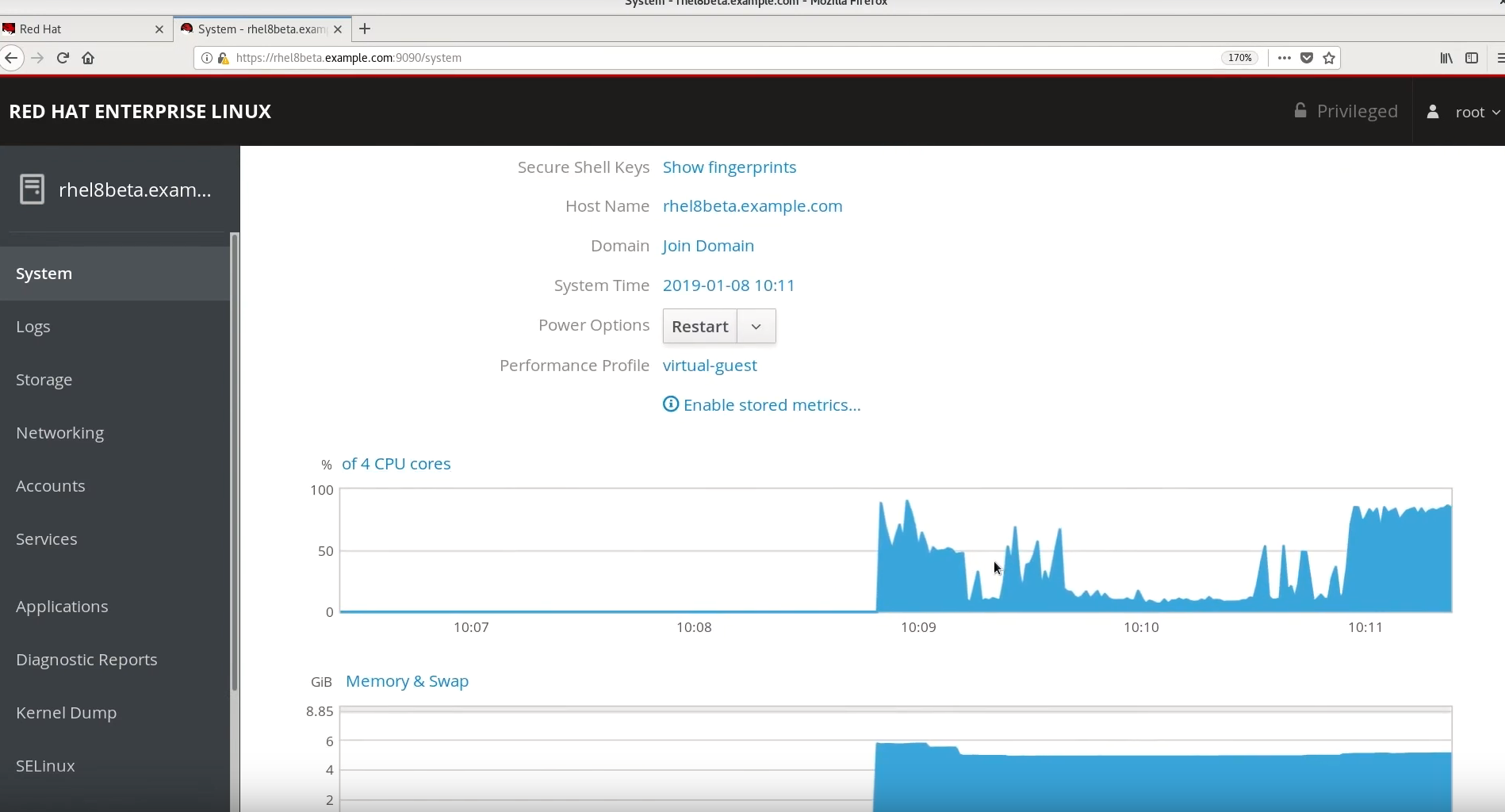
Task: Expand the Power Options dropdown arrow
Action: [756, 327]
